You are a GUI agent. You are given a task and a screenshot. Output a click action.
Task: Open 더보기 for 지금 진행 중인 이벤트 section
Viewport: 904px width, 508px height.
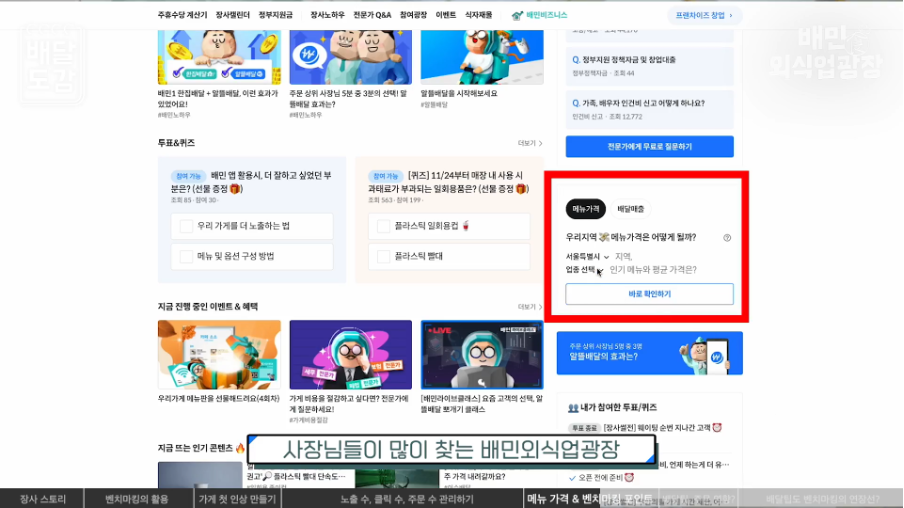point(530,307)
